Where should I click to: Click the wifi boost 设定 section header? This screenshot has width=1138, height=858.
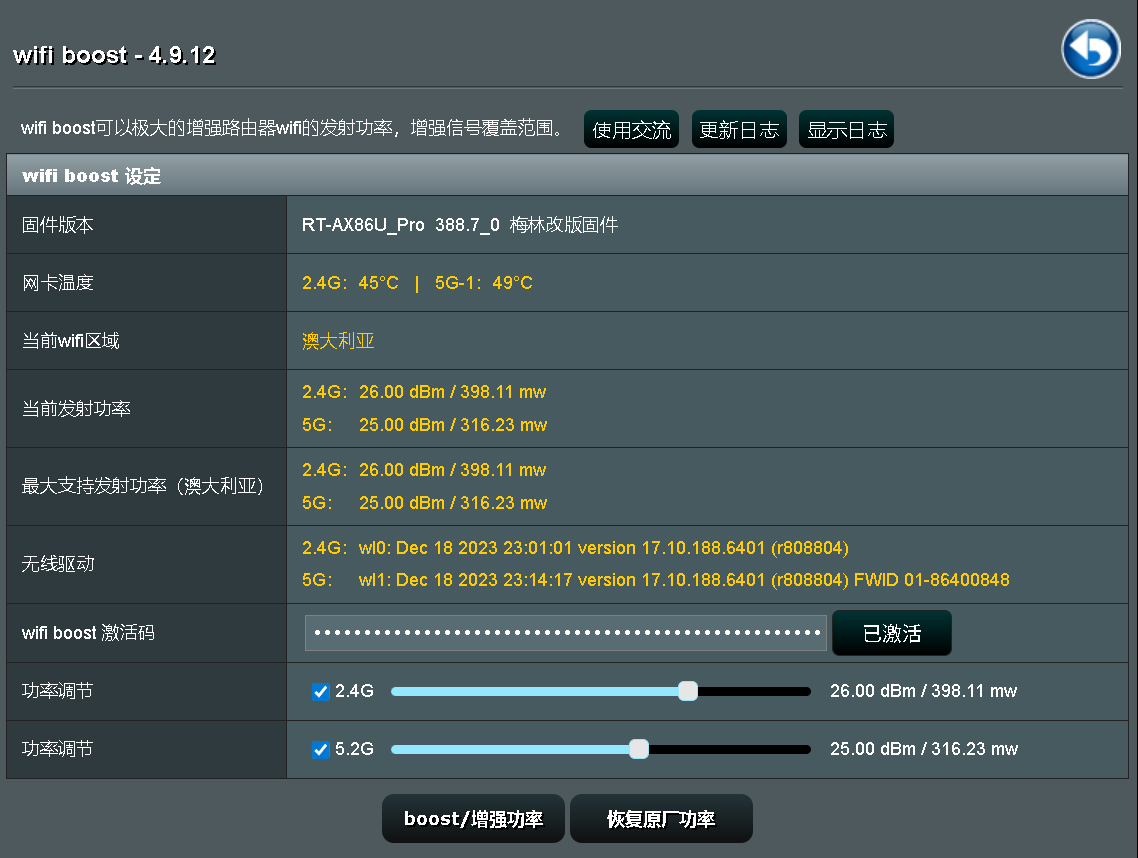click(91, 176)
